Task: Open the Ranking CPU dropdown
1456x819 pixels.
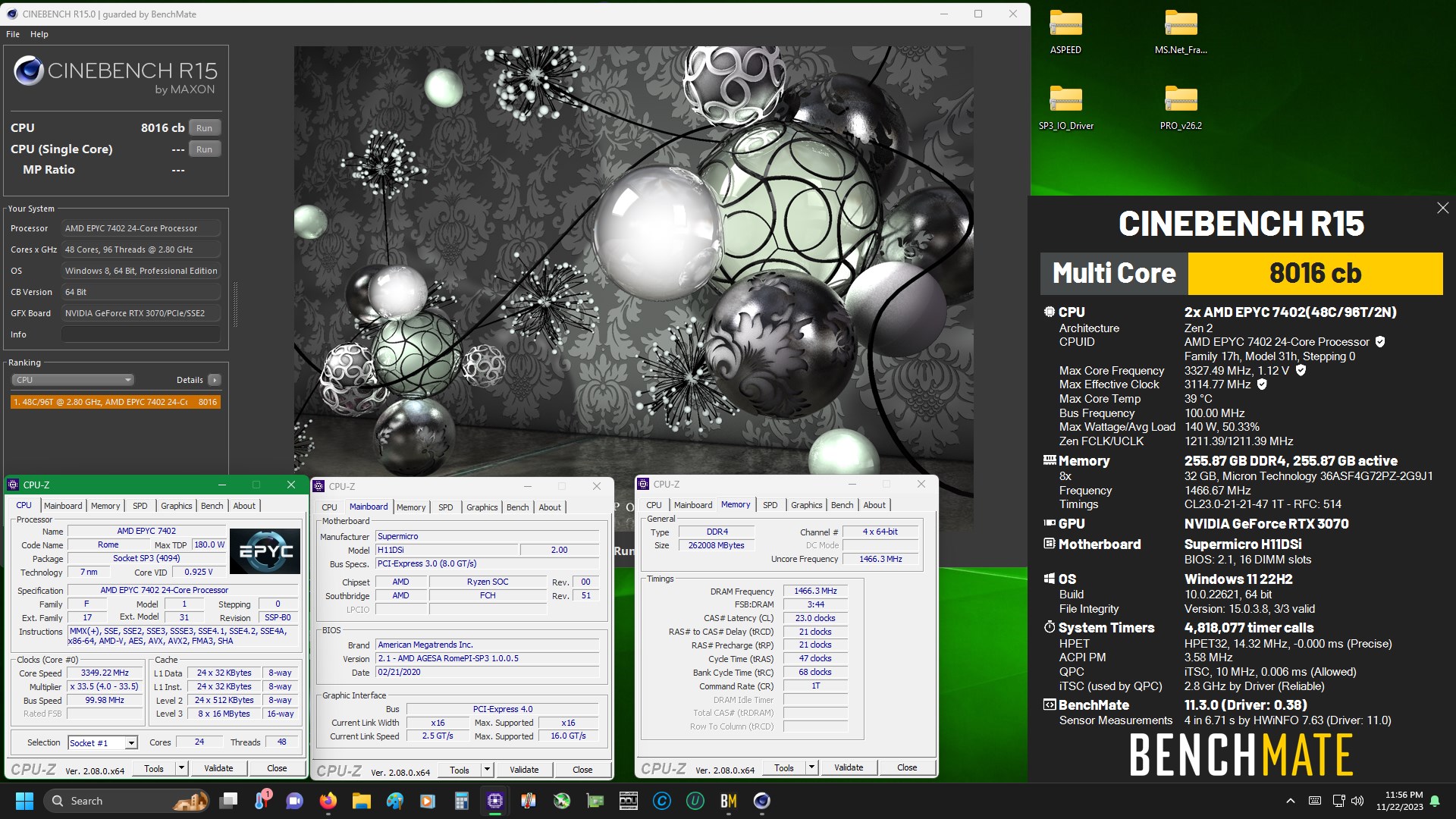Action: click(73, 380)
